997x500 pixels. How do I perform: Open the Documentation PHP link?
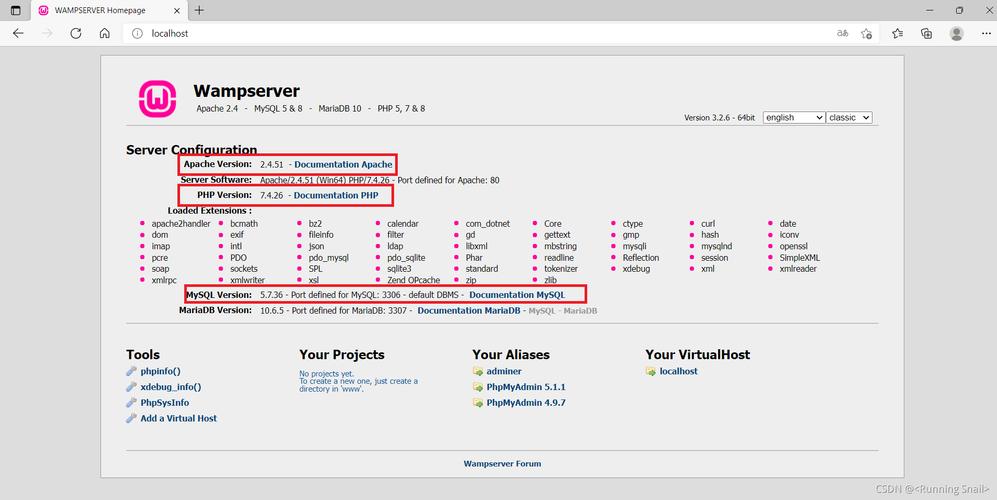[x=336, y=195]
